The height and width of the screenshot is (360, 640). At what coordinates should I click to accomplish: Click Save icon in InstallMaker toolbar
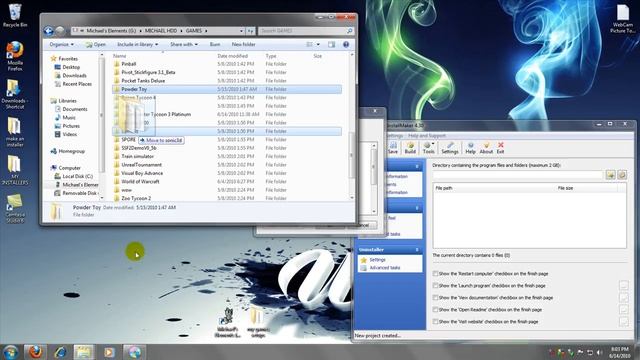pyautogui.click(x=393, y=148)
